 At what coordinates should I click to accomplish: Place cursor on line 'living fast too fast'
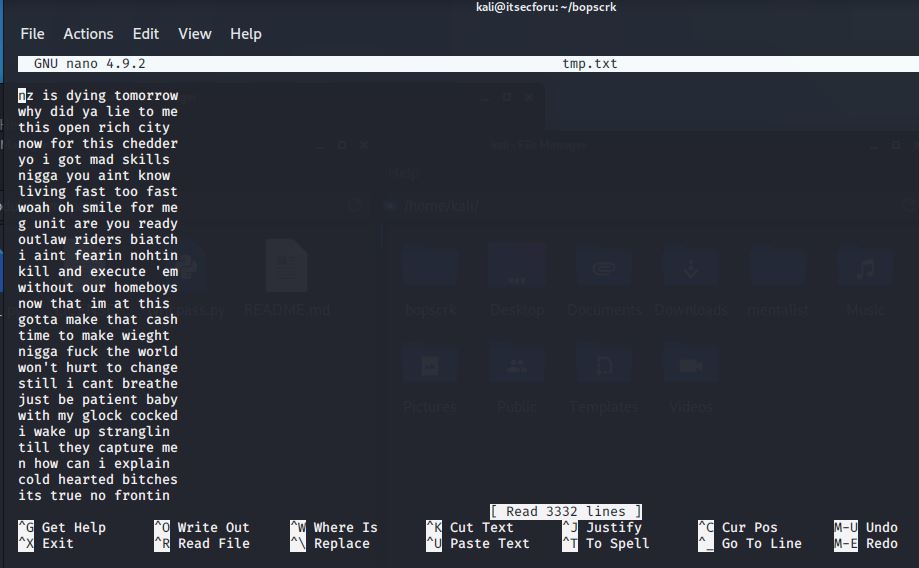click(98, 192)
